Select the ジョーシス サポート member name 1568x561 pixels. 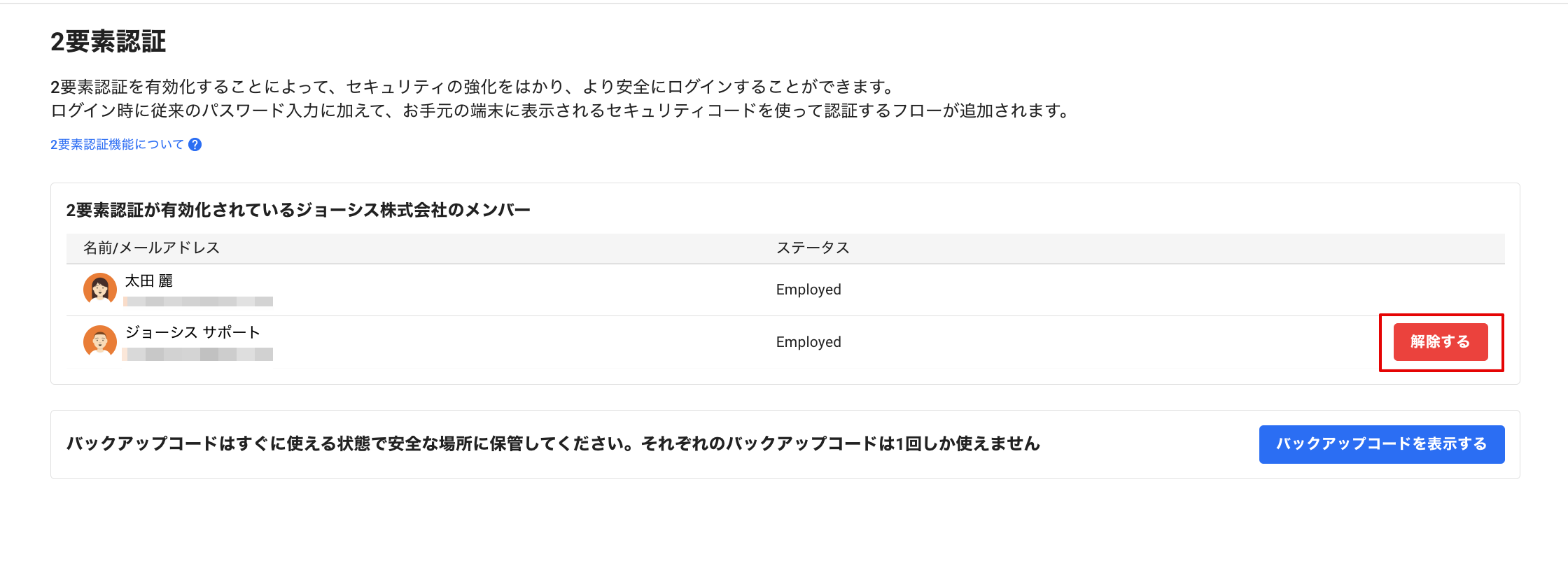coord(192,332)
